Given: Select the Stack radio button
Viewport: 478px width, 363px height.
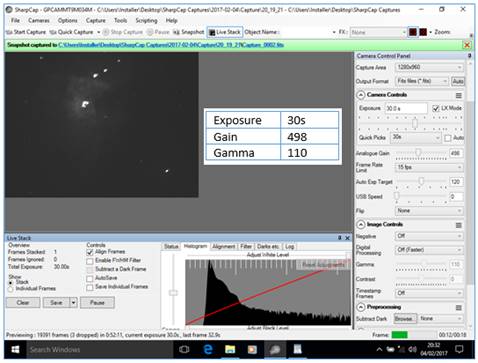Looking at the screenshot, I should pos(11,282).
